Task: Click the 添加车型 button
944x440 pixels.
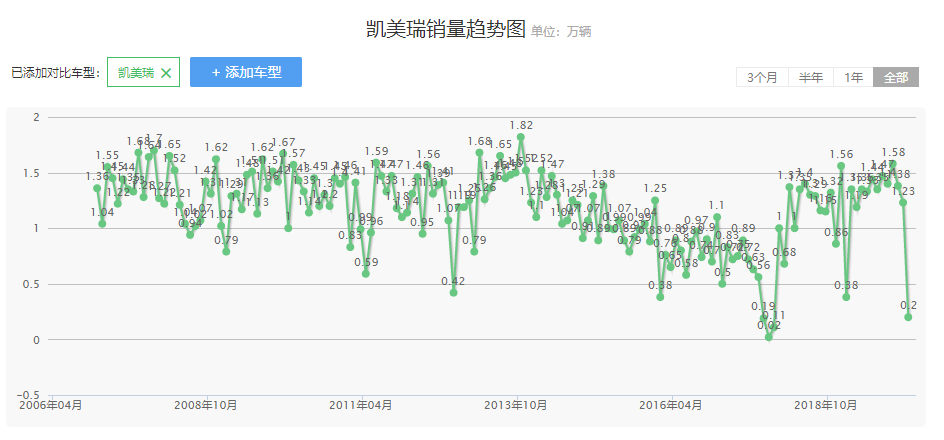Action: [246, 73]
